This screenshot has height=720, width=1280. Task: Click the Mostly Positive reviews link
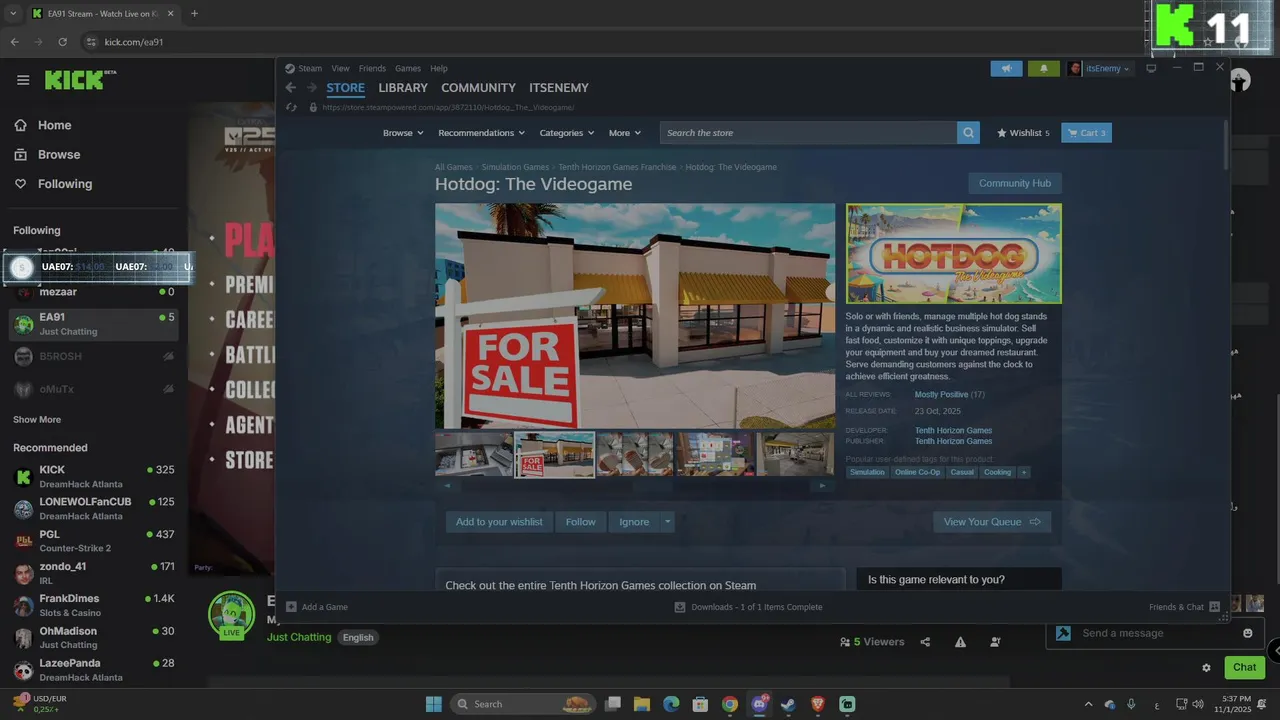click(x=942, y=395)
